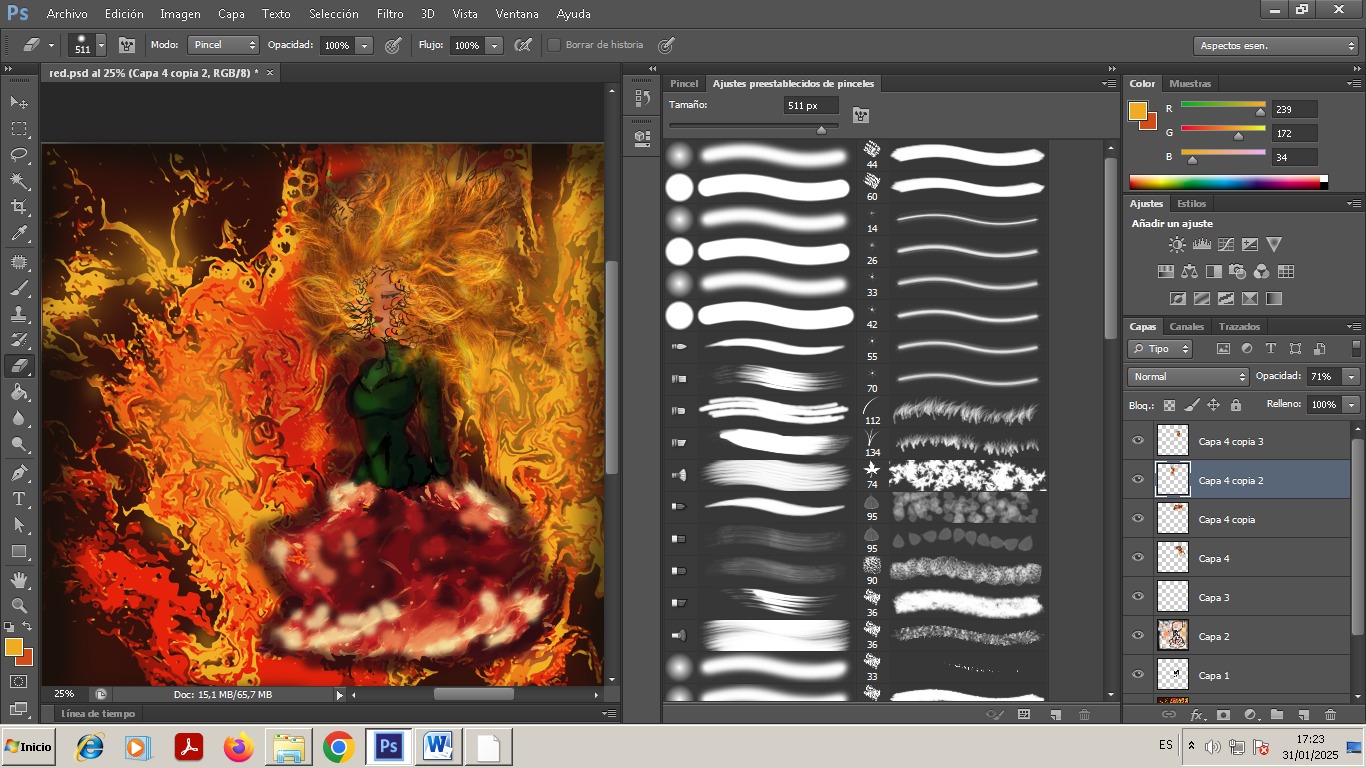Click the Curves adjustment icon
The width and height of the screenshot is (1366, 768).
(1225, 244)
